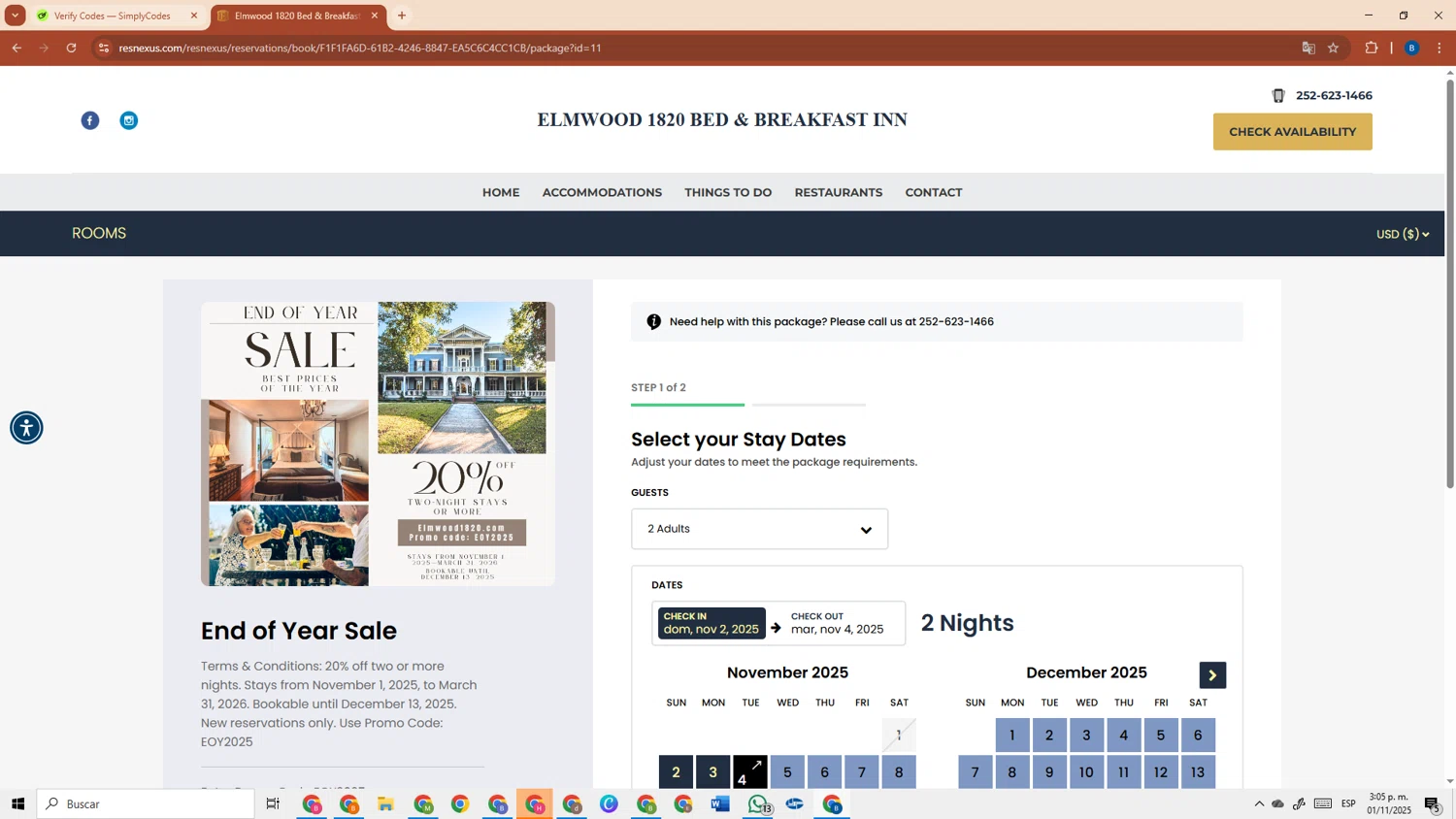
Task: Click the Windows Buscar search box
Action: coord(146,803)
